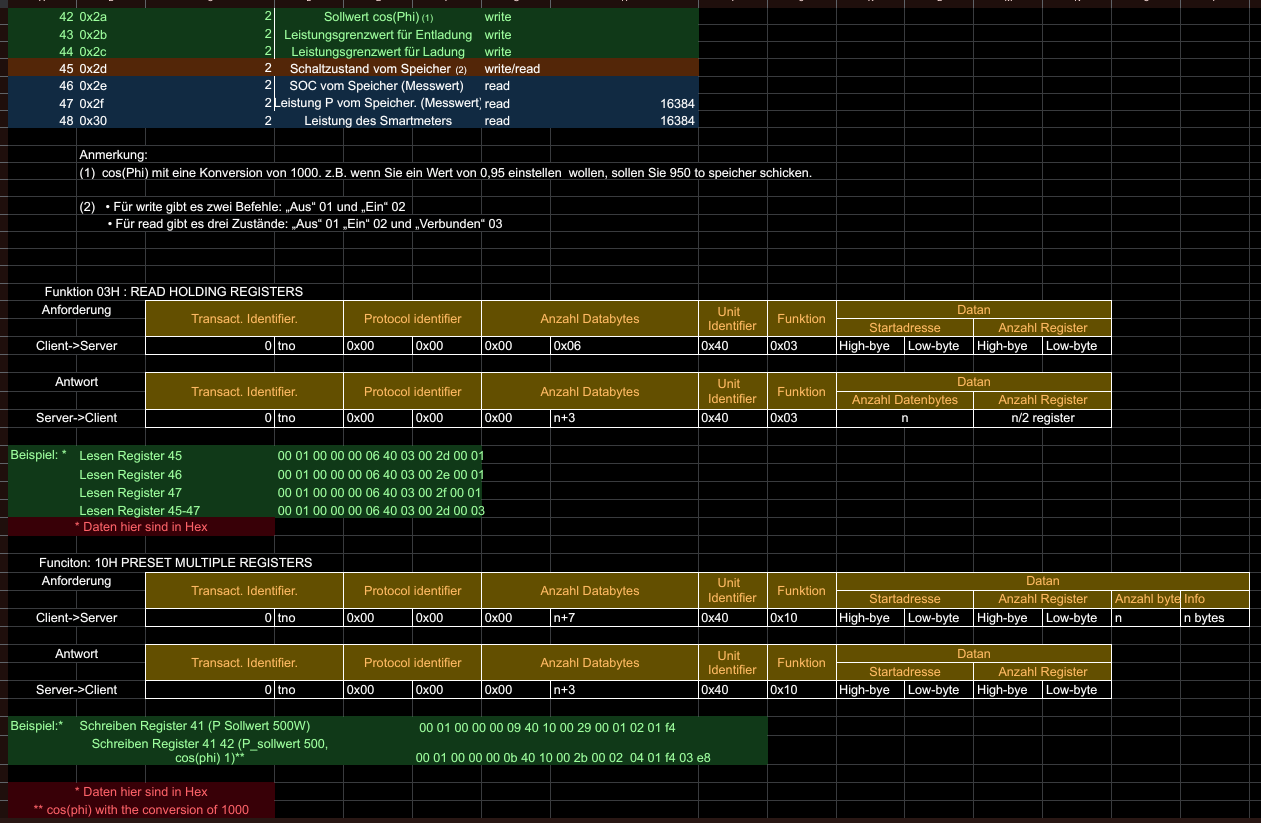Click the hex address cell 0x2e
1261x823 pixels.
click(x=93, y=86)
